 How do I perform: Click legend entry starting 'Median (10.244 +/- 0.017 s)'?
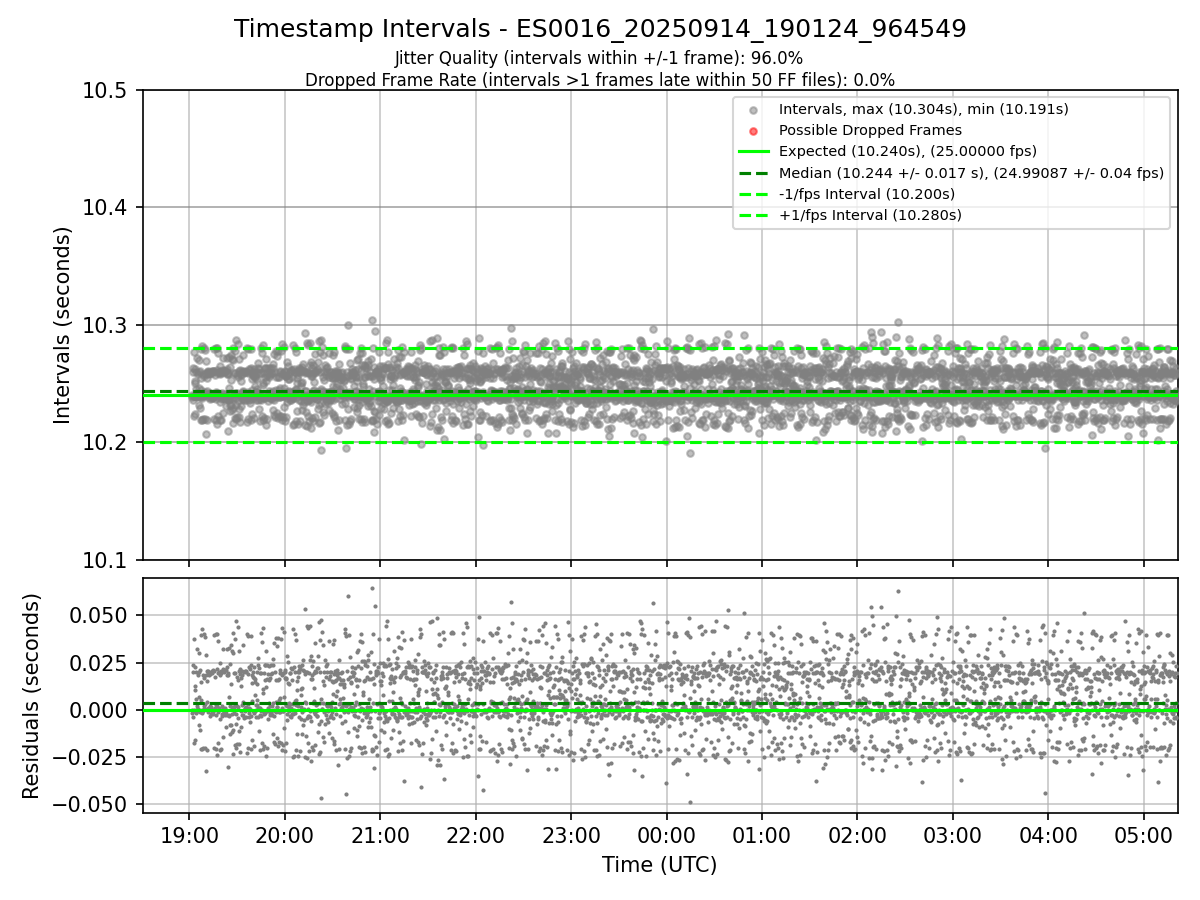971,173
